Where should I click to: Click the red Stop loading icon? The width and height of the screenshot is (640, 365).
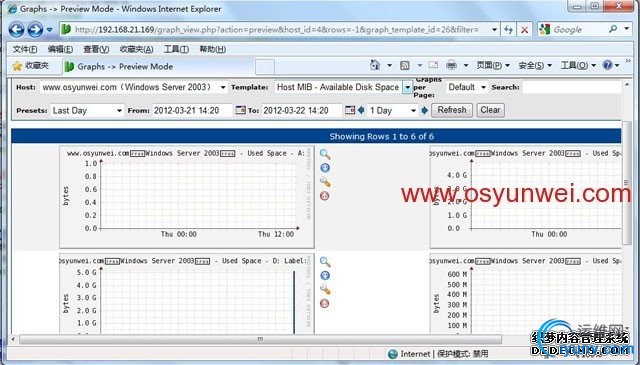pyautogui.click(x=524, y=30)
